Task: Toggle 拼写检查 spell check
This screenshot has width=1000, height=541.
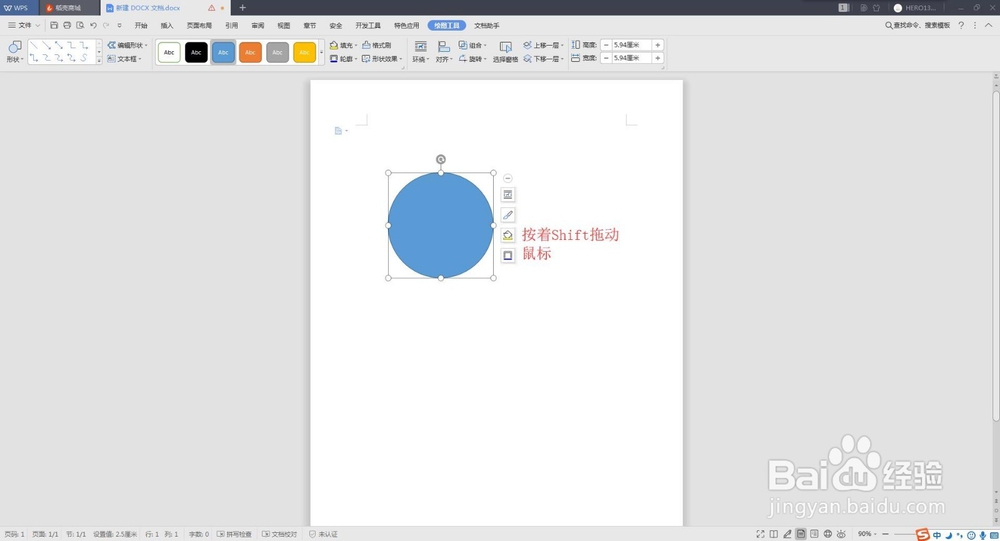Action: click(235, 534)
